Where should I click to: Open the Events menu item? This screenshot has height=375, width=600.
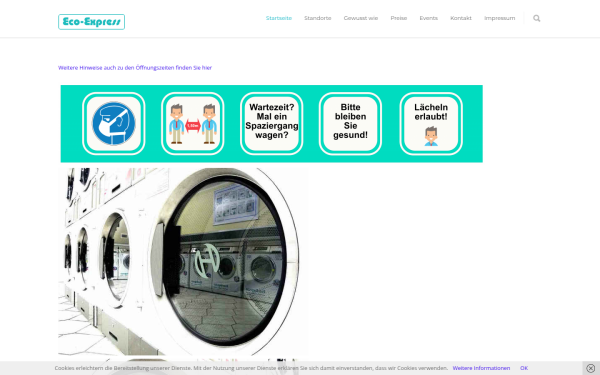(x=428, y=18)
